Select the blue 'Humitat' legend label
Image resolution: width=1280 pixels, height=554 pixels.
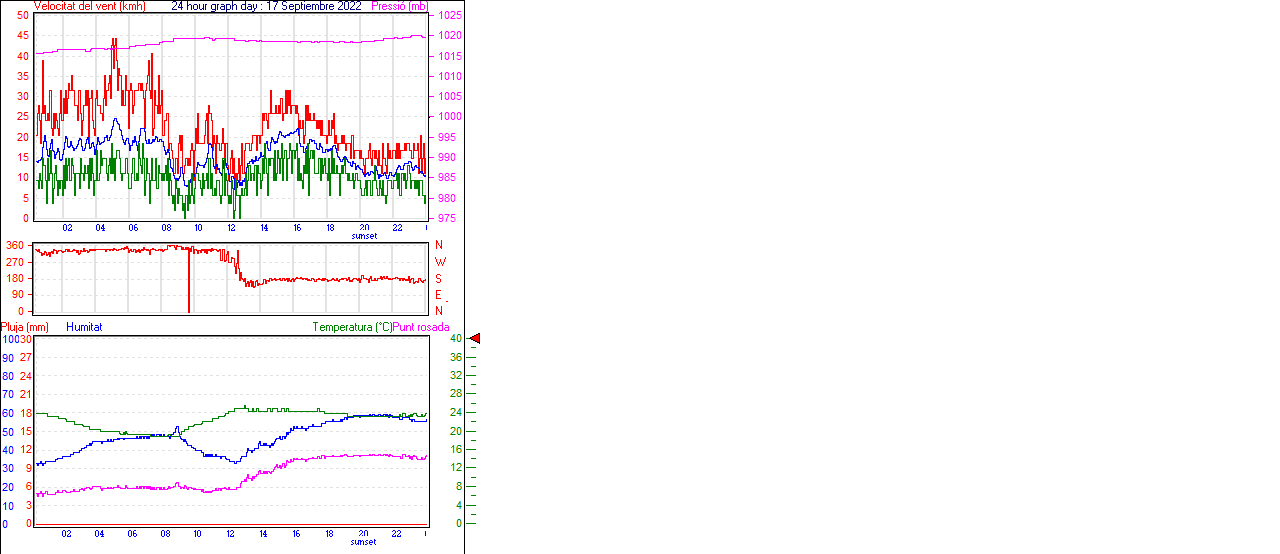point(84,327)
